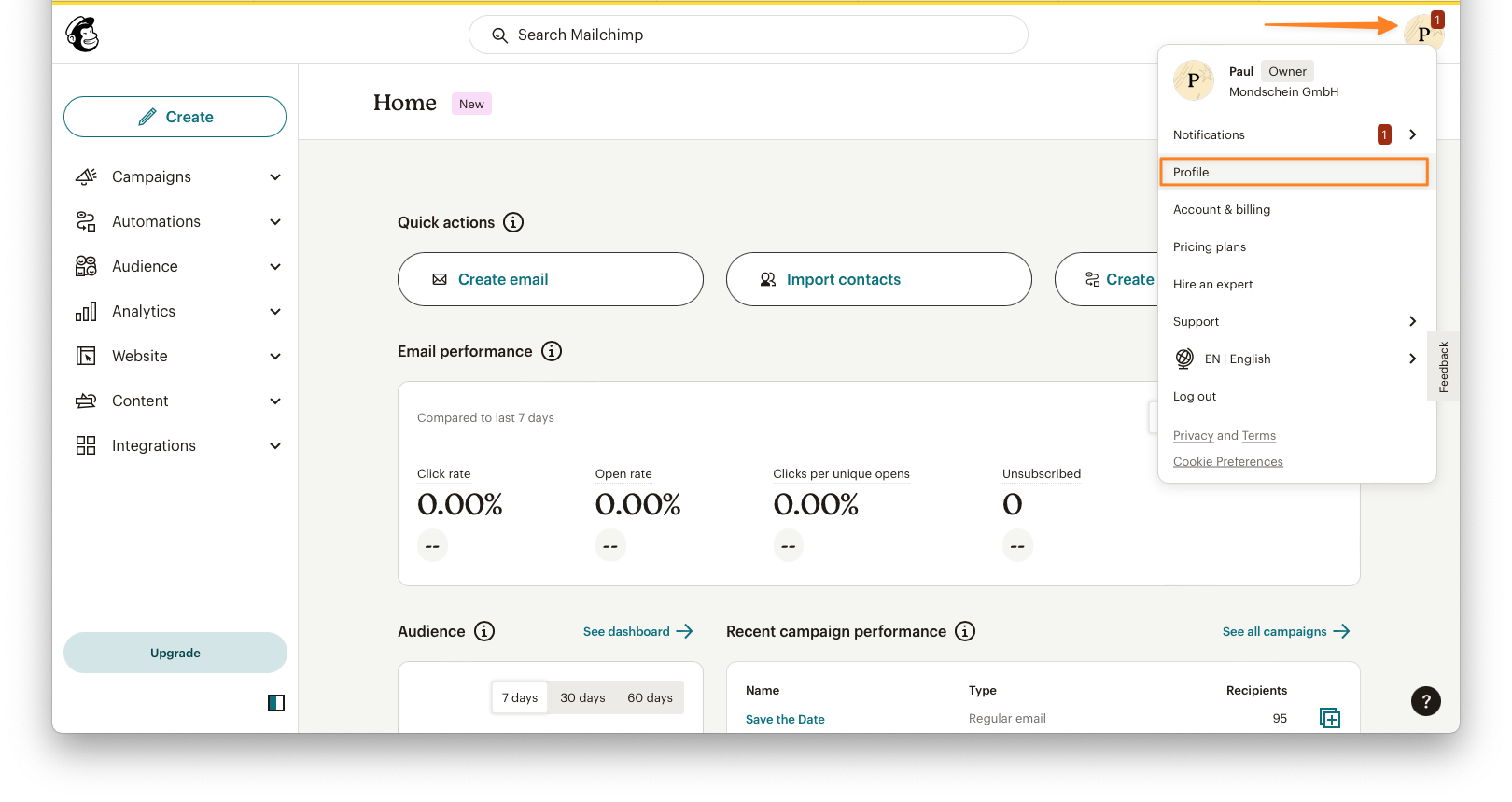Click the Audience people icon
This screenshot has height=802, width=1512.
coord(86,266)
